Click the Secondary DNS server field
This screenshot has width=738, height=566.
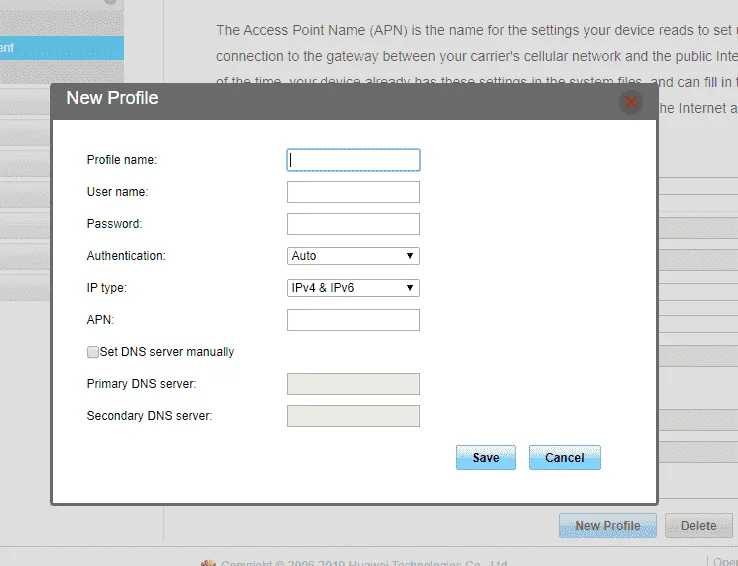353,416
